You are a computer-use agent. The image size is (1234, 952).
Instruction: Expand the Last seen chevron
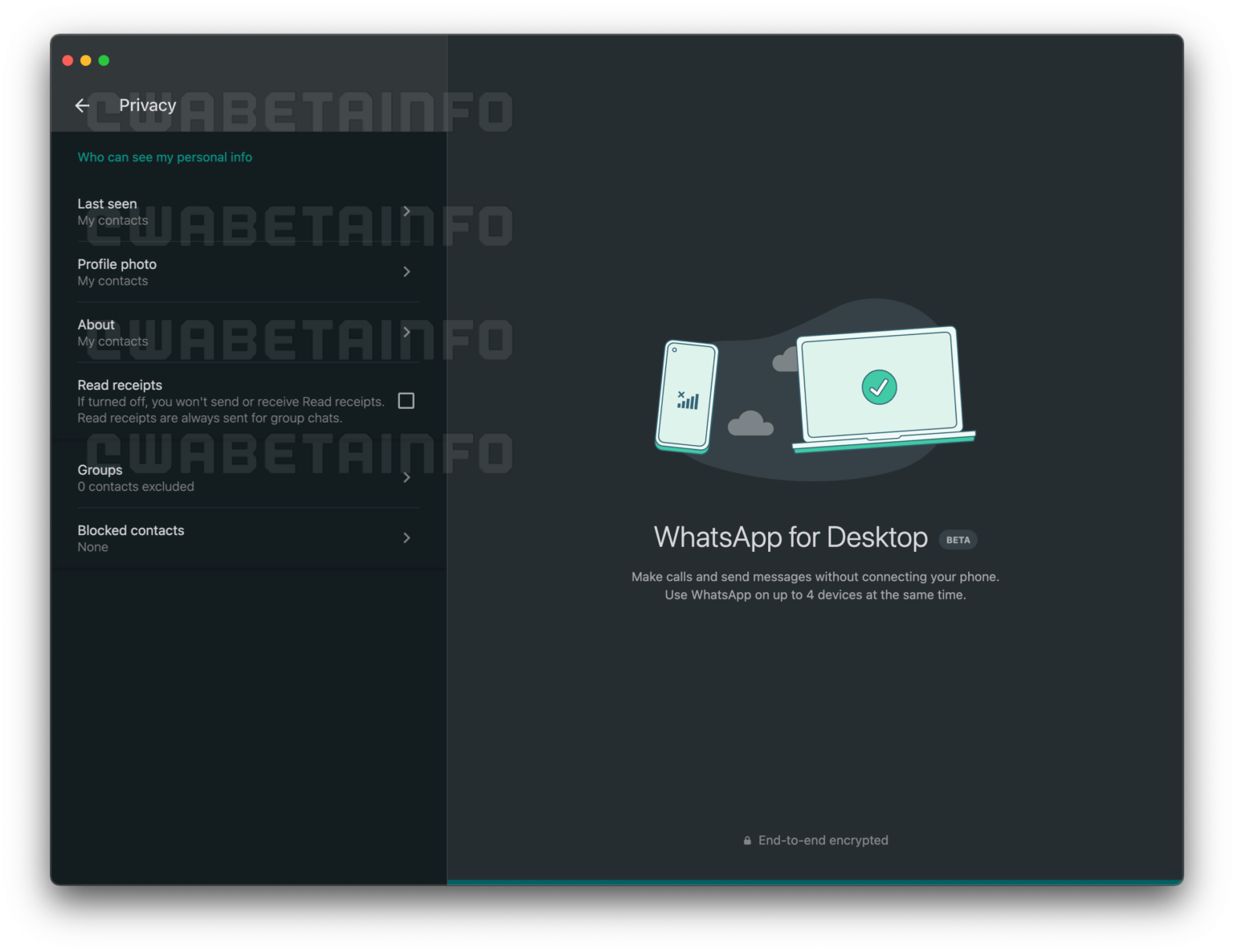point(407,210)
